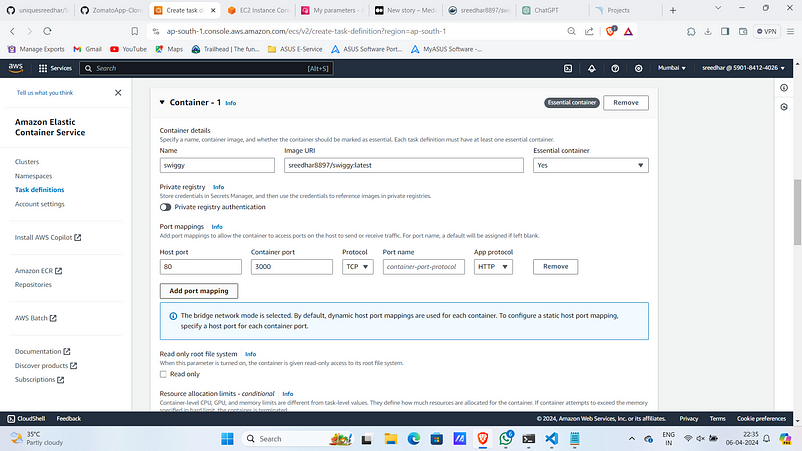Switch to Projects tab

627,10
